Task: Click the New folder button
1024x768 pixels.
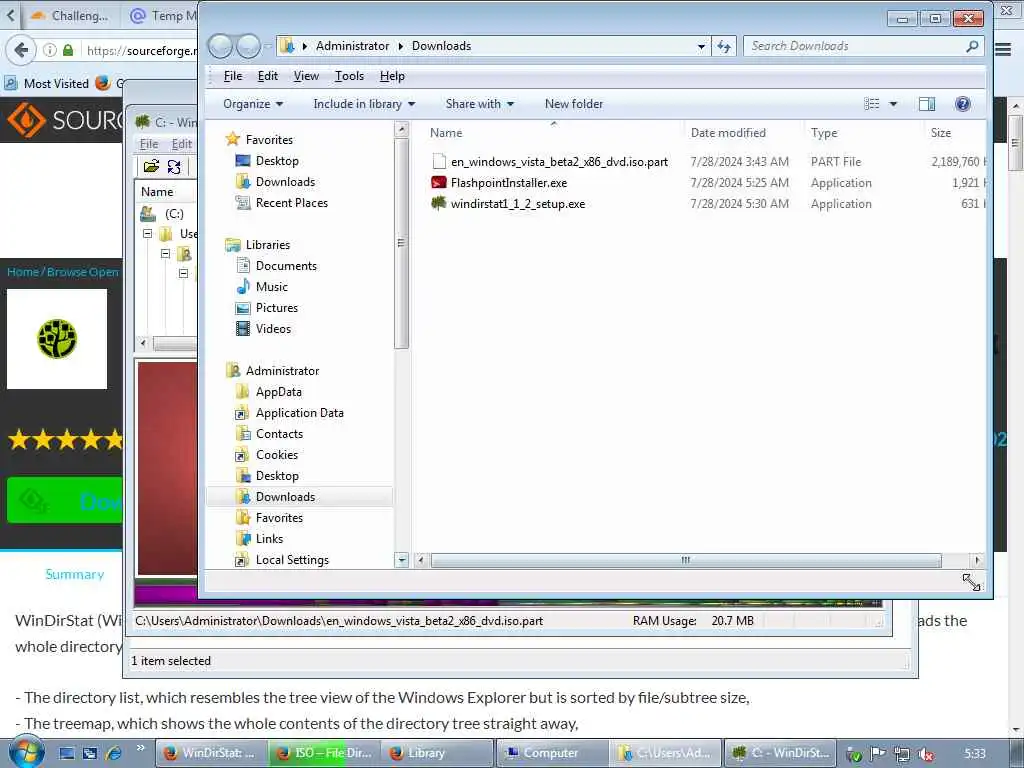Action: pos(574,104)
